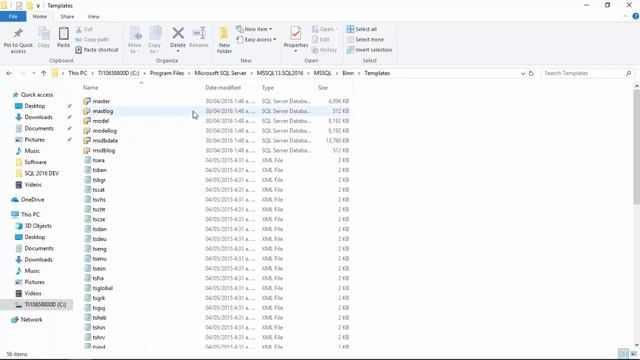The image size is (640, 360).
Task: Sort by Name column header
Action: [90, 88]
